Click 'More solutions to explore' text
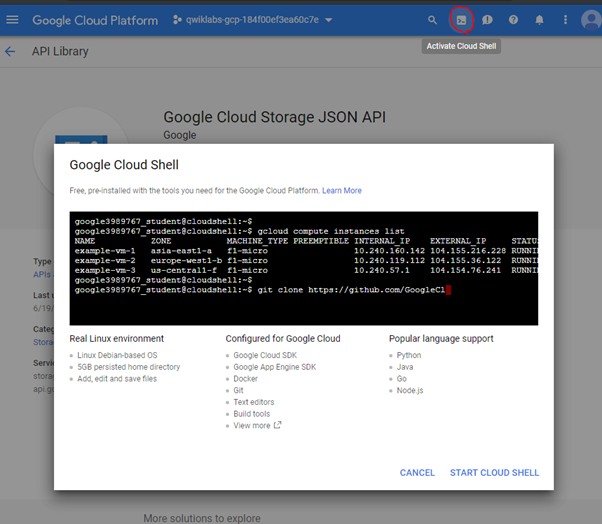 (202, 518)
